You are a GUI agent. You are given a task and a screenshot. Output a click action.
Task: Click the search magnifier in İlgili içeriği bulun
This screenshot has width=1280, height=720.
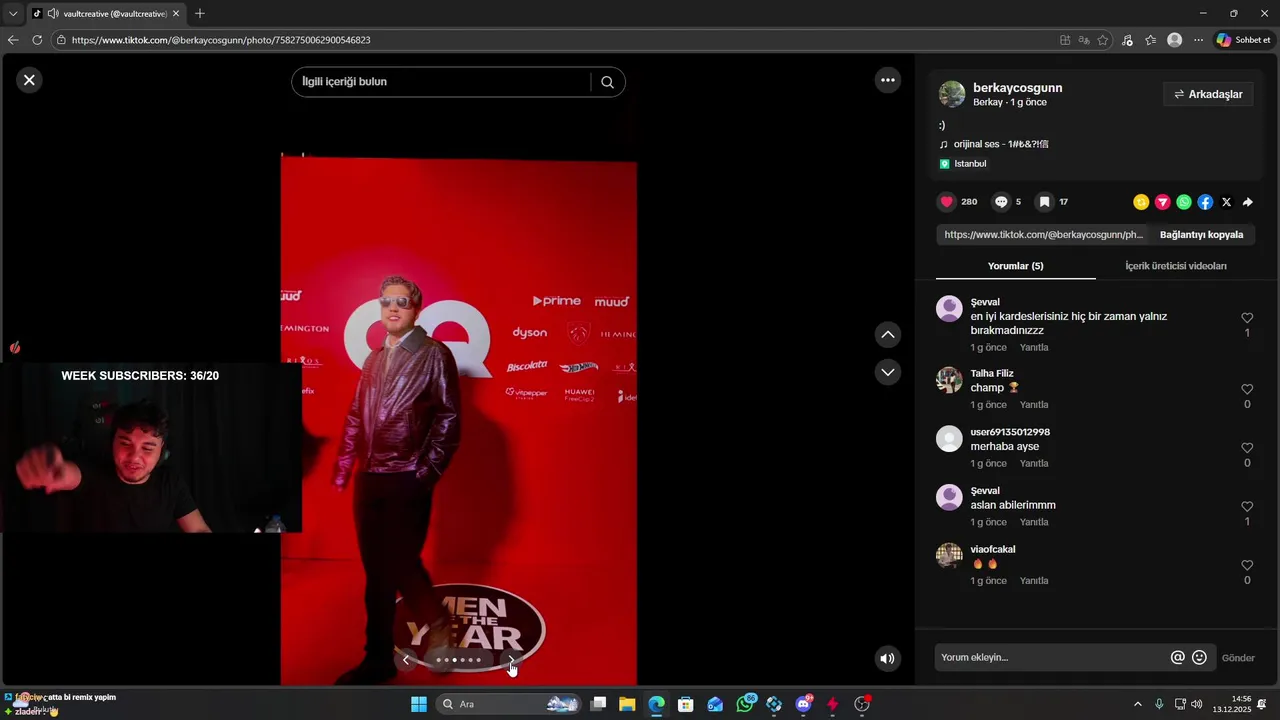[607, 82]
